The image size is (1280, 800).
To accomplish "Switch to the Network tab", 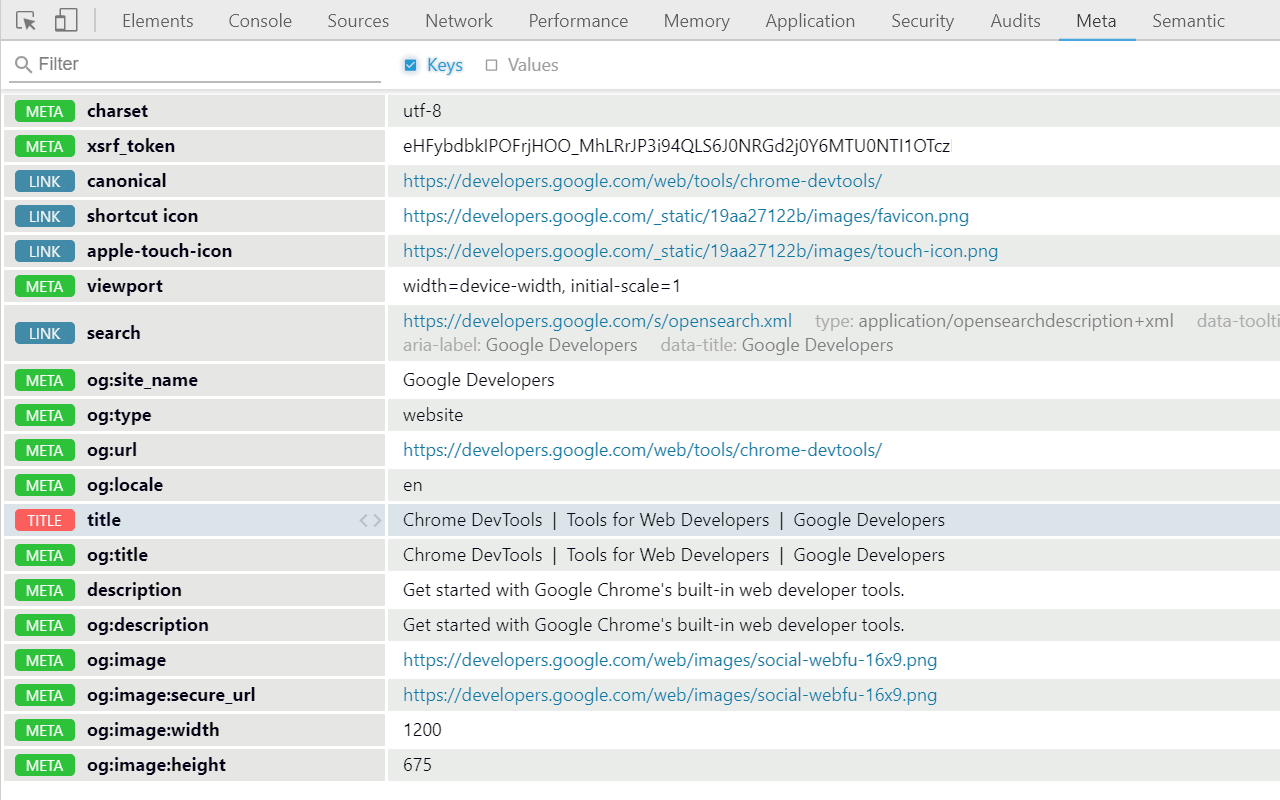I will [458, 20].
